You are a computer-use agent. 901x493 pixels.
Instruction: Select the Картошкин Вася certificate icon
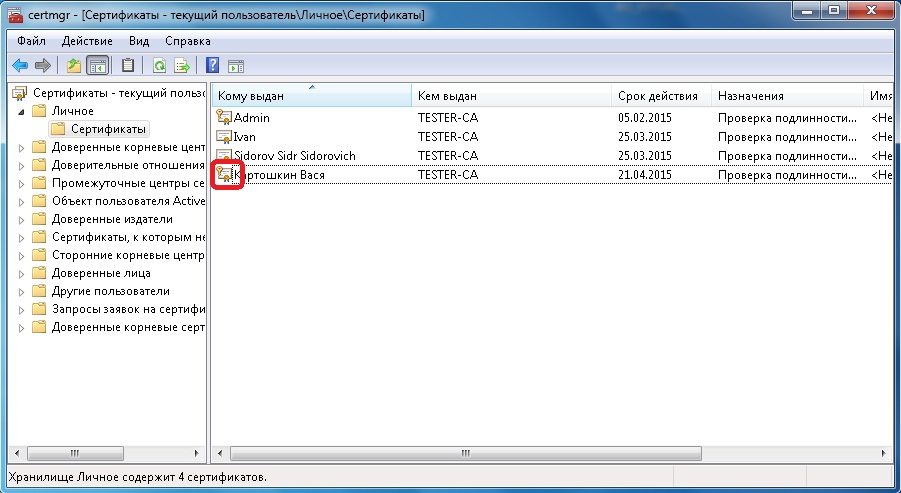click(x=225, y=175)
